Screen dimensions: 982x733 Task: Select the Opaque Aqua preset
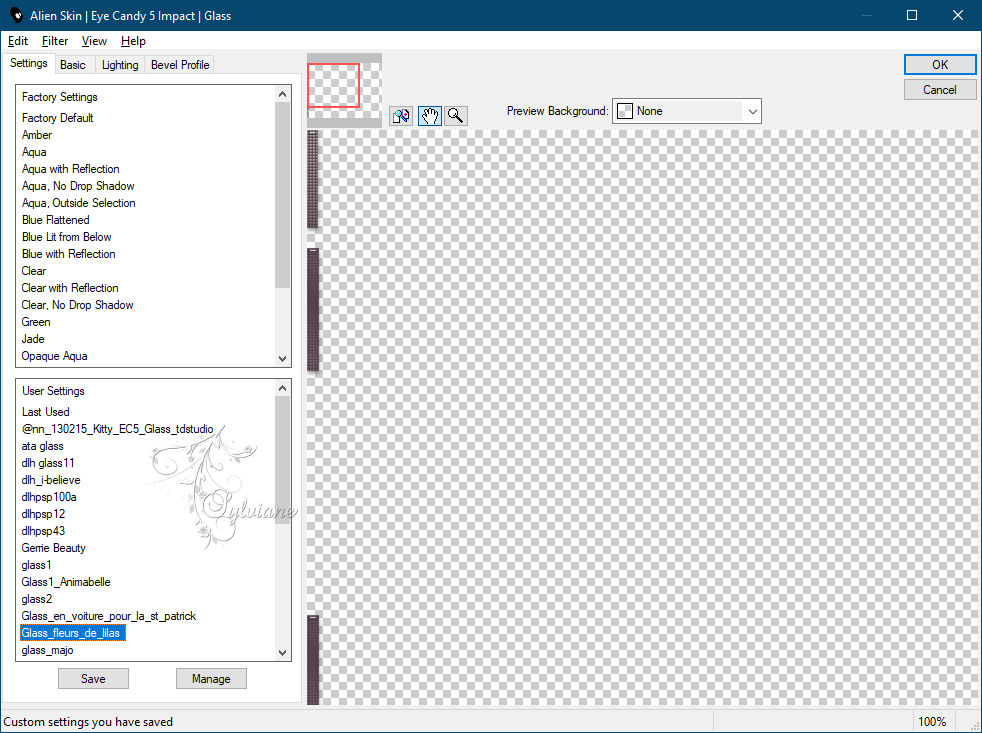pyautogui.click(x=54, y=355)
